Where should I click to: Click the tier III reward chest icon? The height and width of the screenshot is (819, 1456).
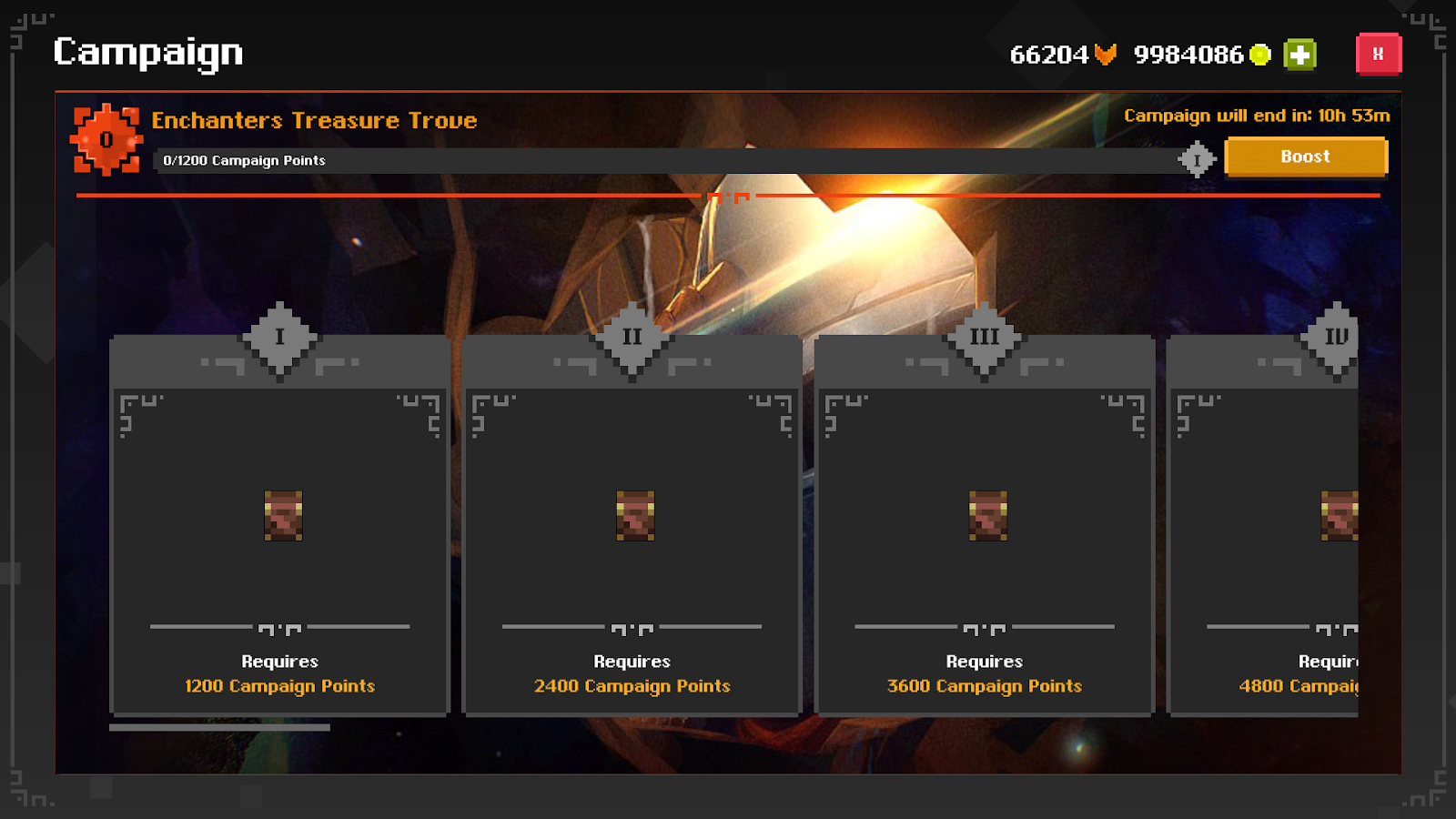tap(988, 516)
